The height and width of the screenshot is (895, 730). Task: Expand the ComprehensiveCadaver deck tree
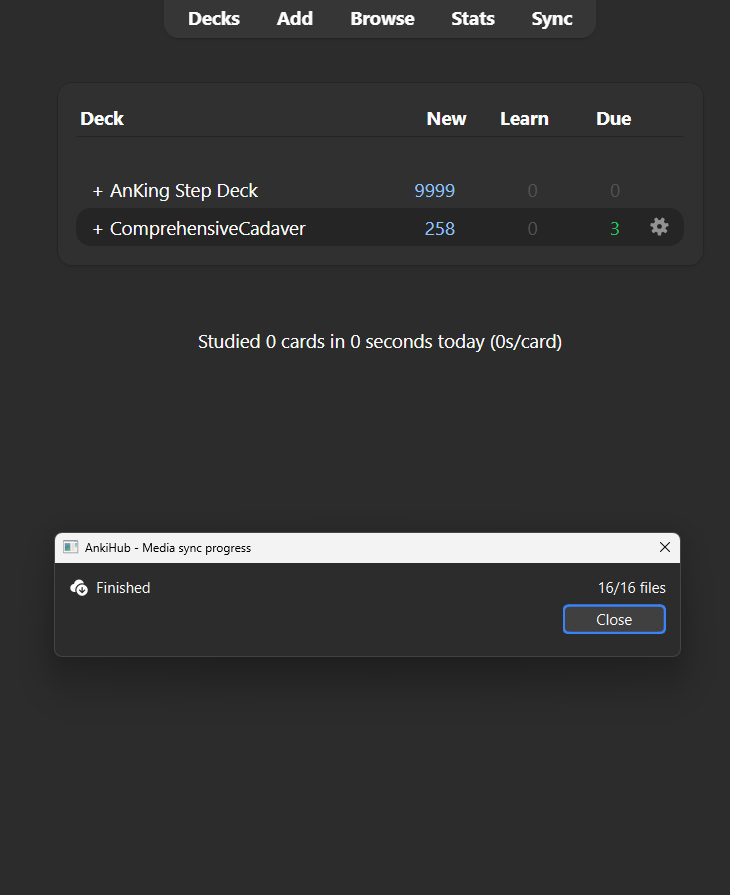[98, 229]
